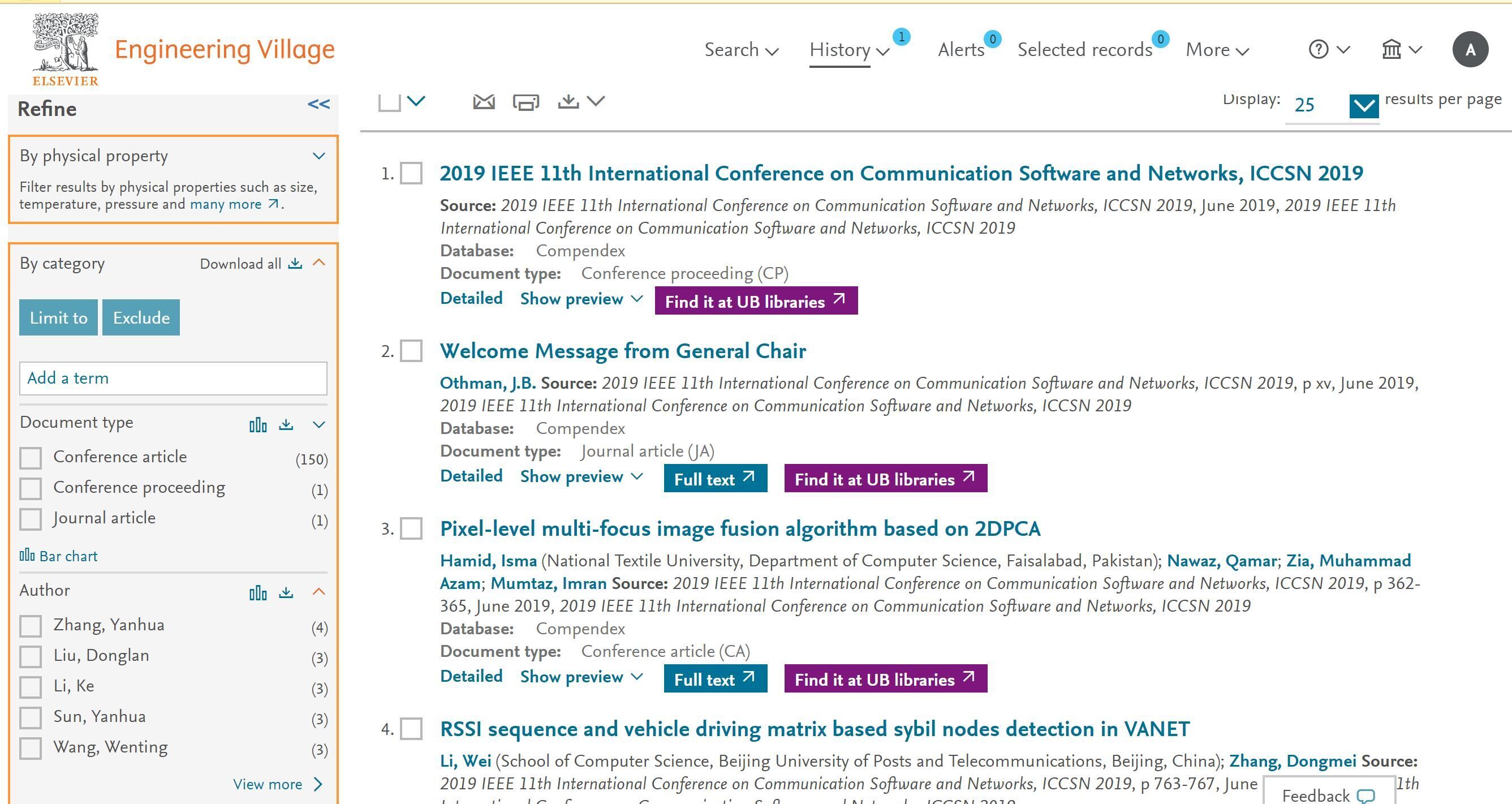Download Document type facet data

286,424
